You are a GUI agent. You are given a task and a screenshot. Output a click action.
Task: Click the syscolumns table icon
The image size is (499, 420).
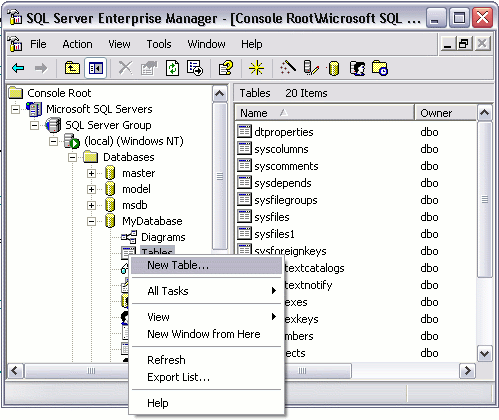[244, 148]
